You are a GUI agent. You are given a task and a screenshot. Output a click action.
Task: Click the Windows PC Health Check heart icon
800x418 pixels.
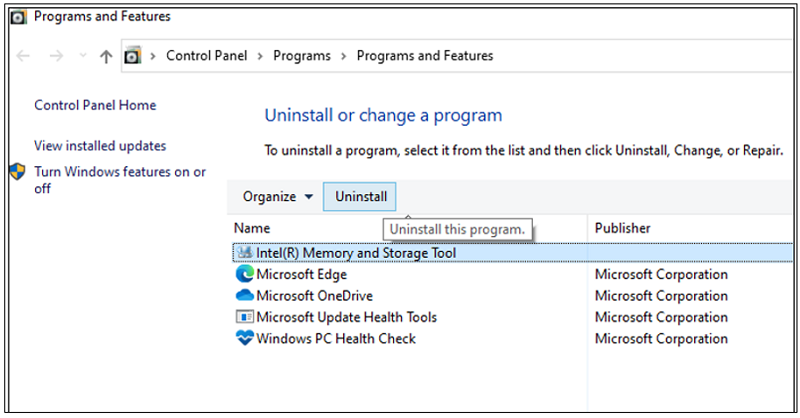[244, 338]
